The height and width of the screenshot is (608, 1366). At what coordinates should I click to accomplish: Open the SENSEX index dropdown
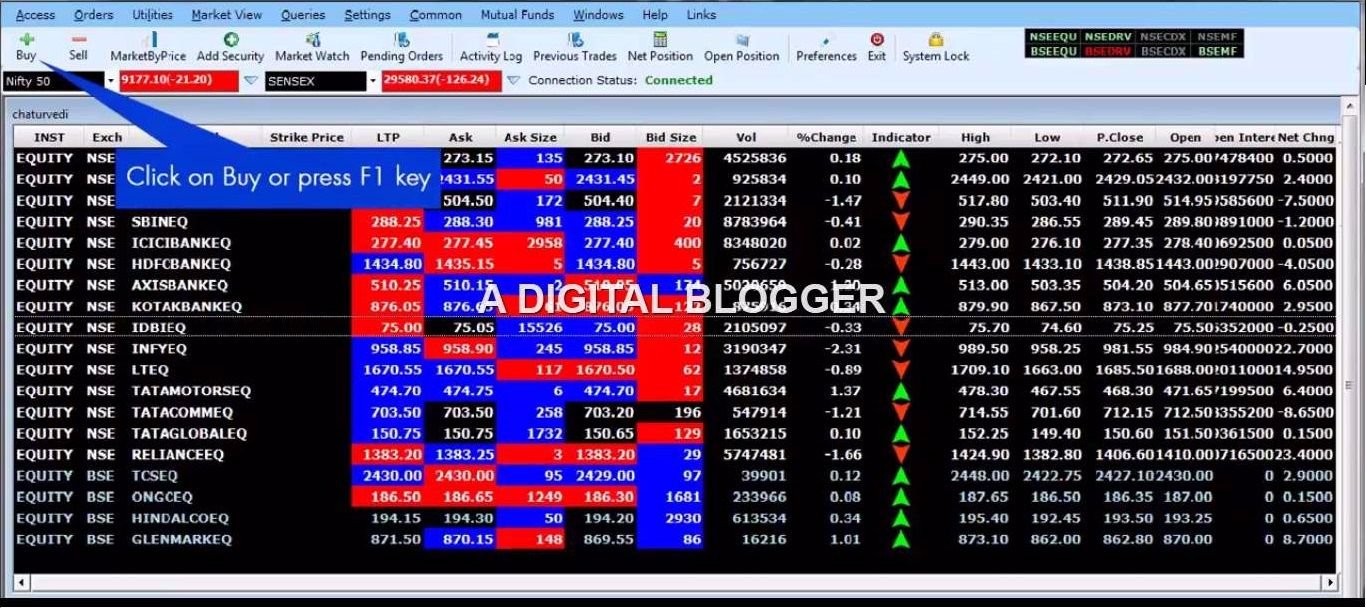coord(373,81)
